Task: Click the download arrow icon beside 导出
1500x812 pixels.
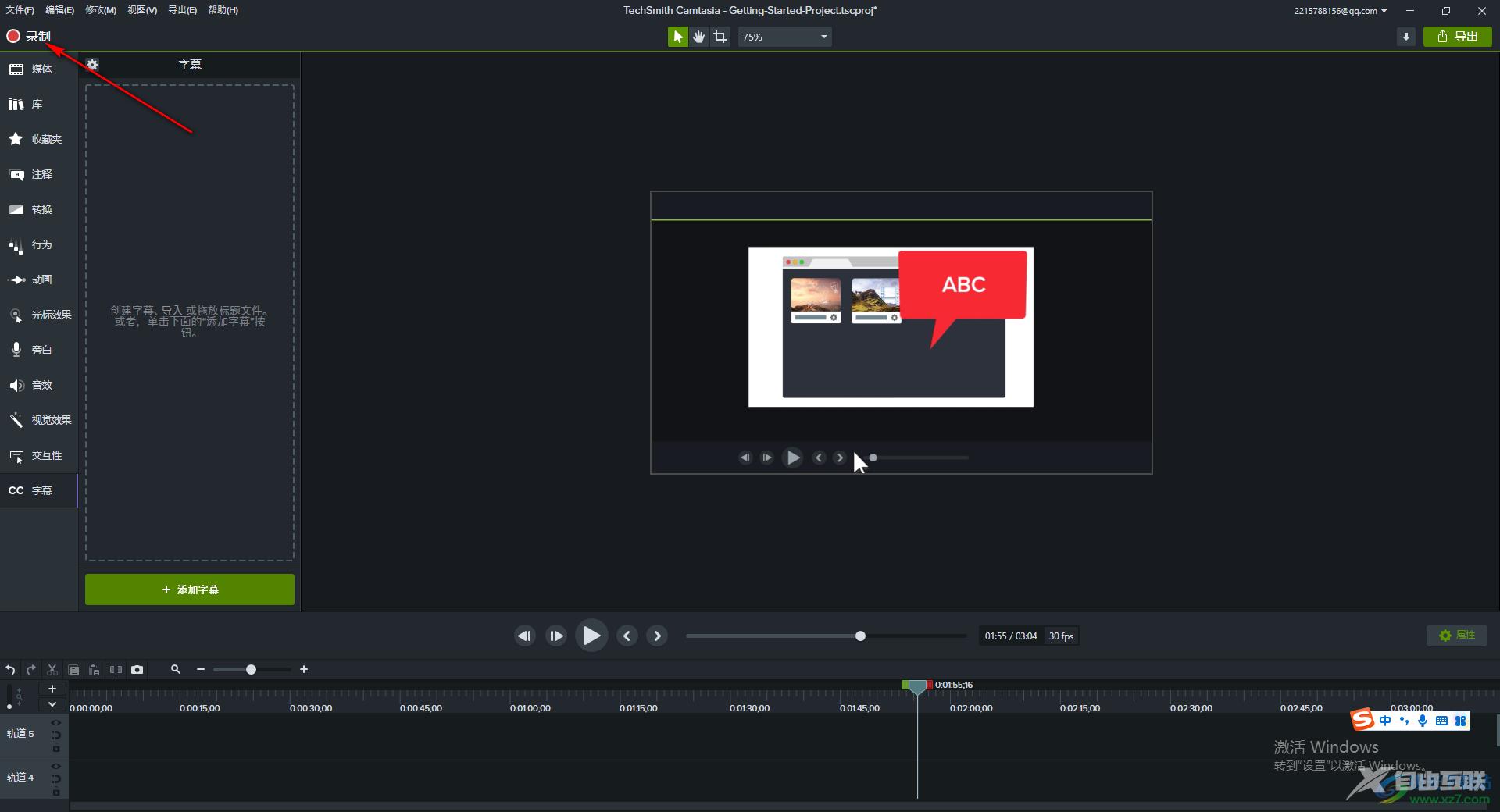Action: click(1405, 37)
